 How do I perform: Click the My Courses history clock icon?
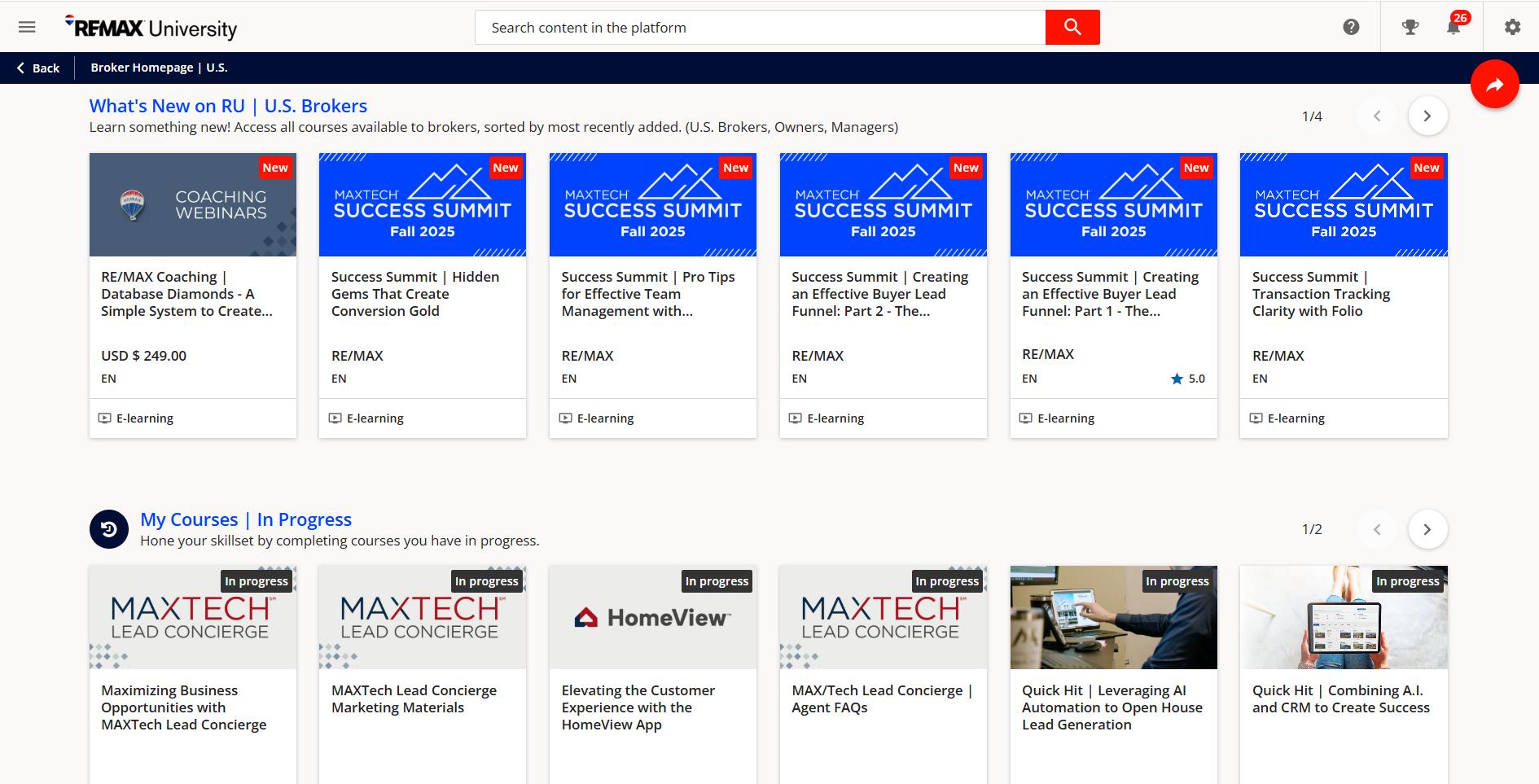[109, 529]
